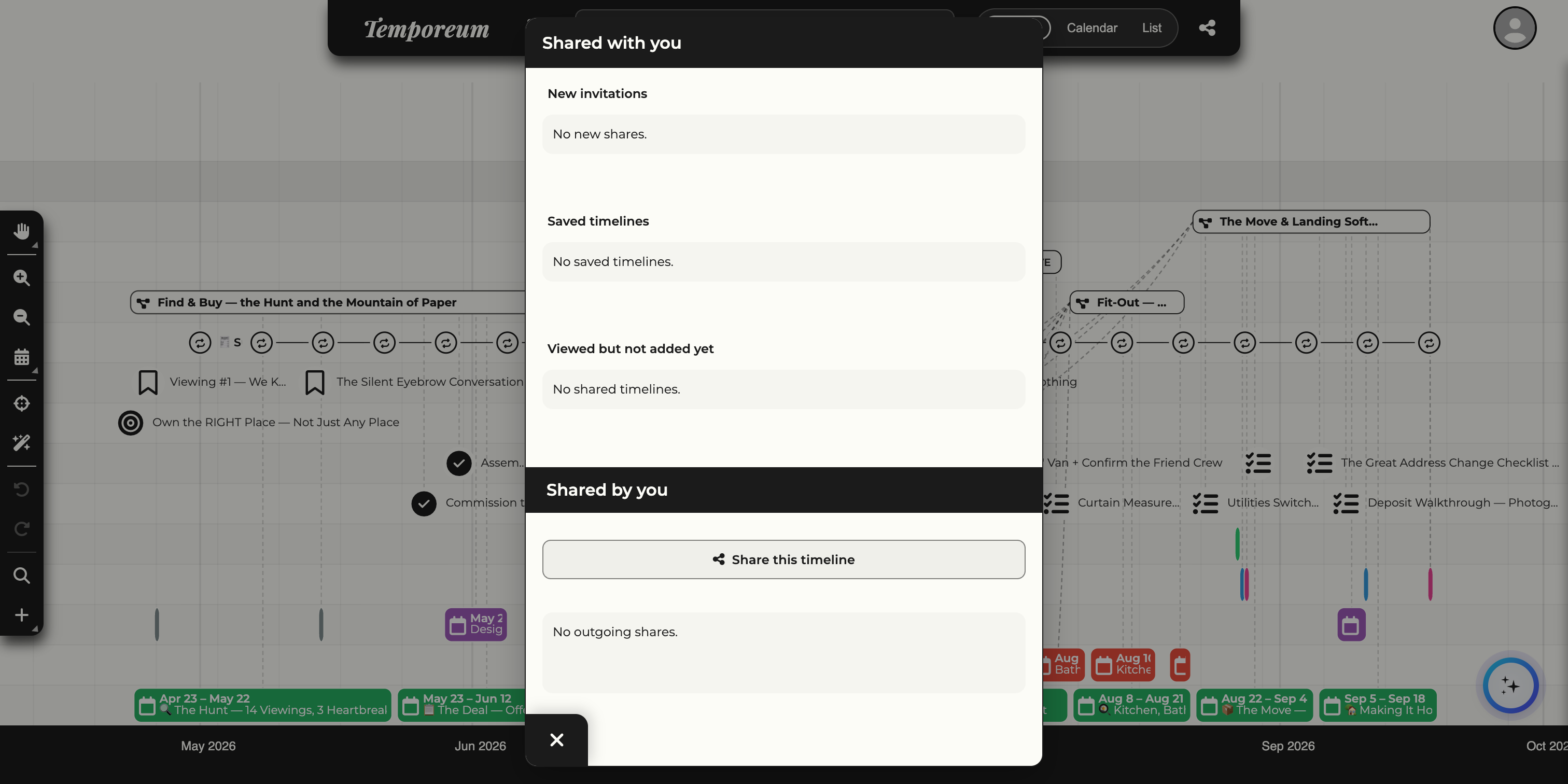
Task: Select Find & Buy group header
Action: [329, 302]
